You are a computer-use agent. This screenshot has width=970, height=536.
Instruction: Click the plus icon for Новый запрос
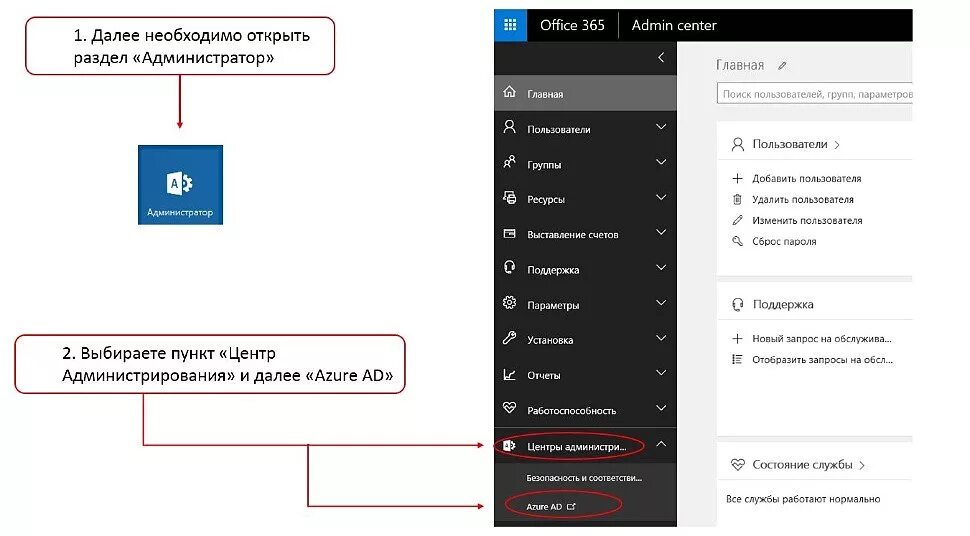[x=737, y=339]
